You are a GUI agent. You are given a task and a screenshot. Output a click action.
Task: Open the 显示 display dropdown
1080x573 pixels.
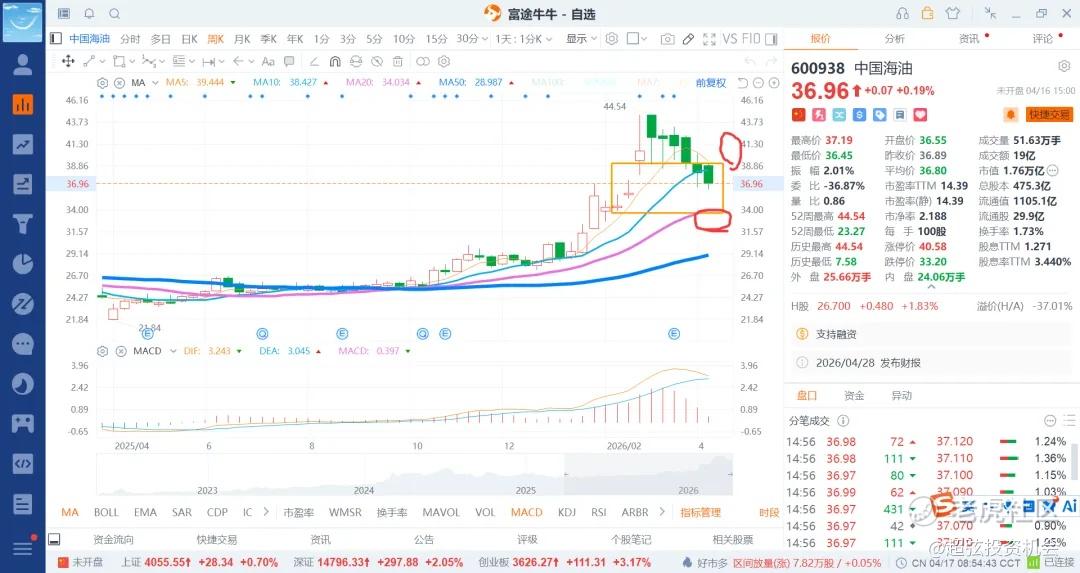click(581, 39)
